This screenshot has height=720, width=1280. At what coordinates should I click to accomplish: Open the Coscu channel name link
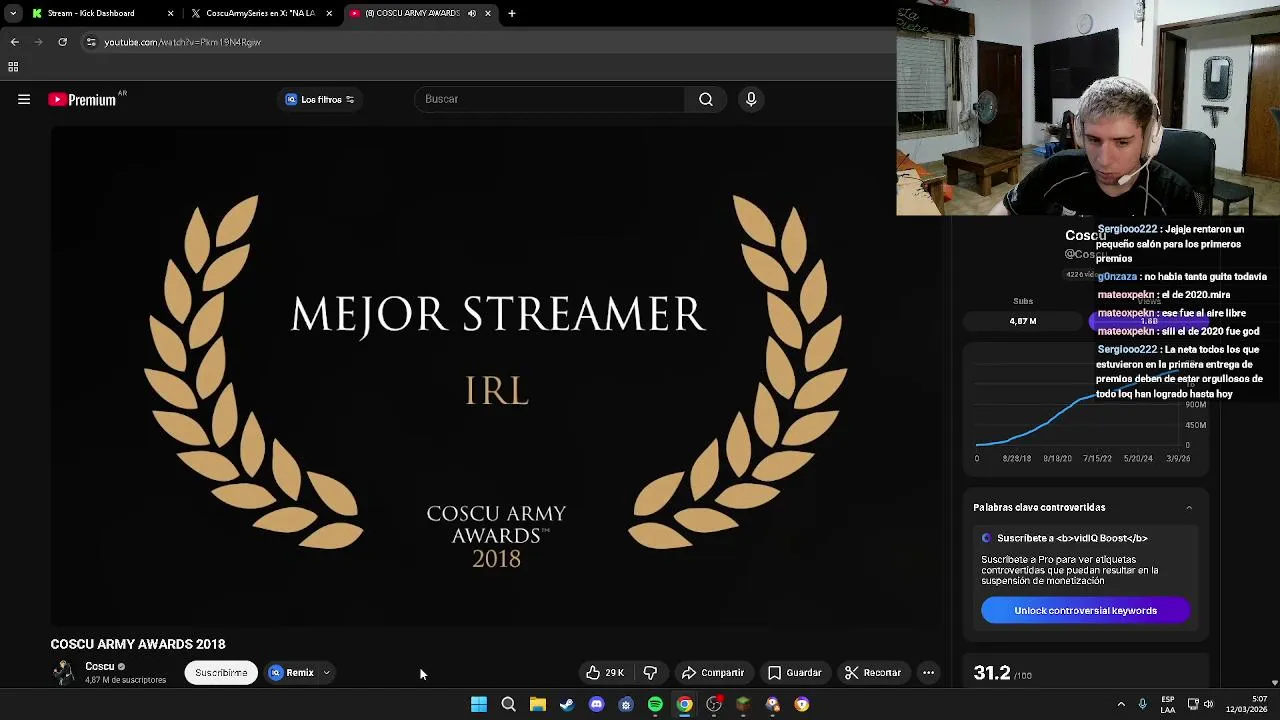pos(100,666)
